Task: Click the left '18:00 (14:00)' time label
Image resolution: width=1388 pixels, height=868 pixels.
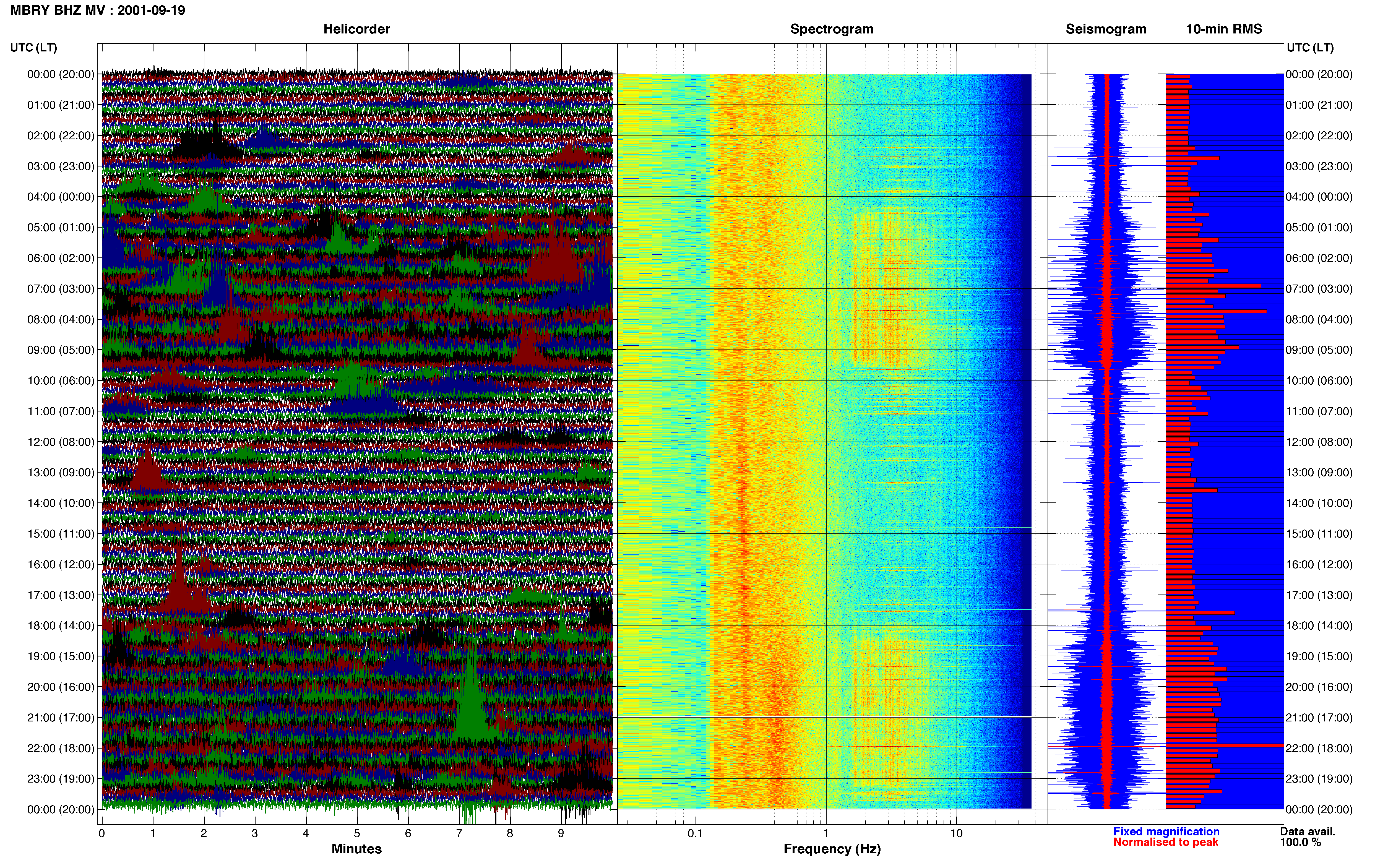Action: (61, 626)
